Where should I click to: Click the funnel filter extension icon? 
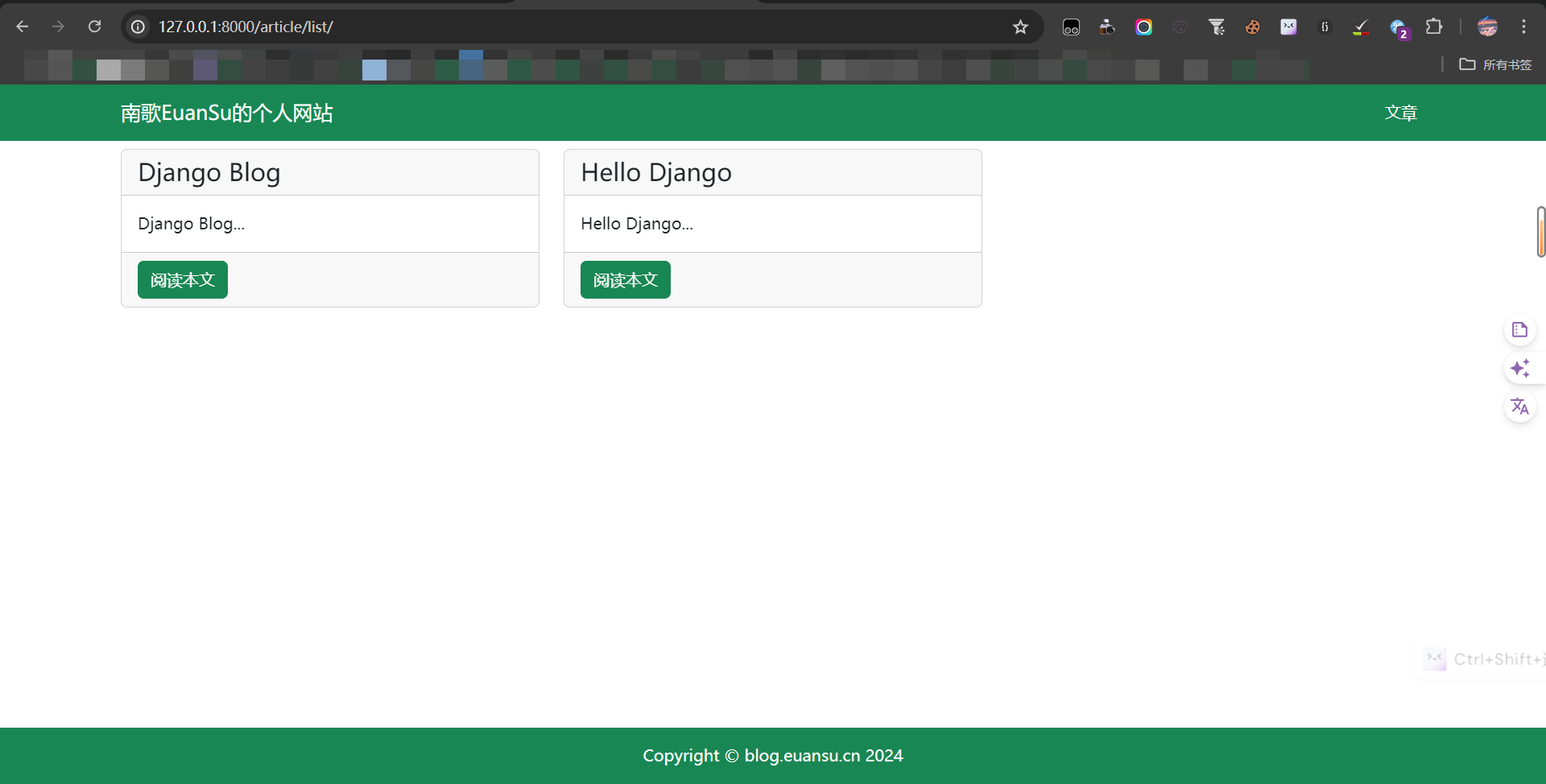click(x=1216, y=27)
